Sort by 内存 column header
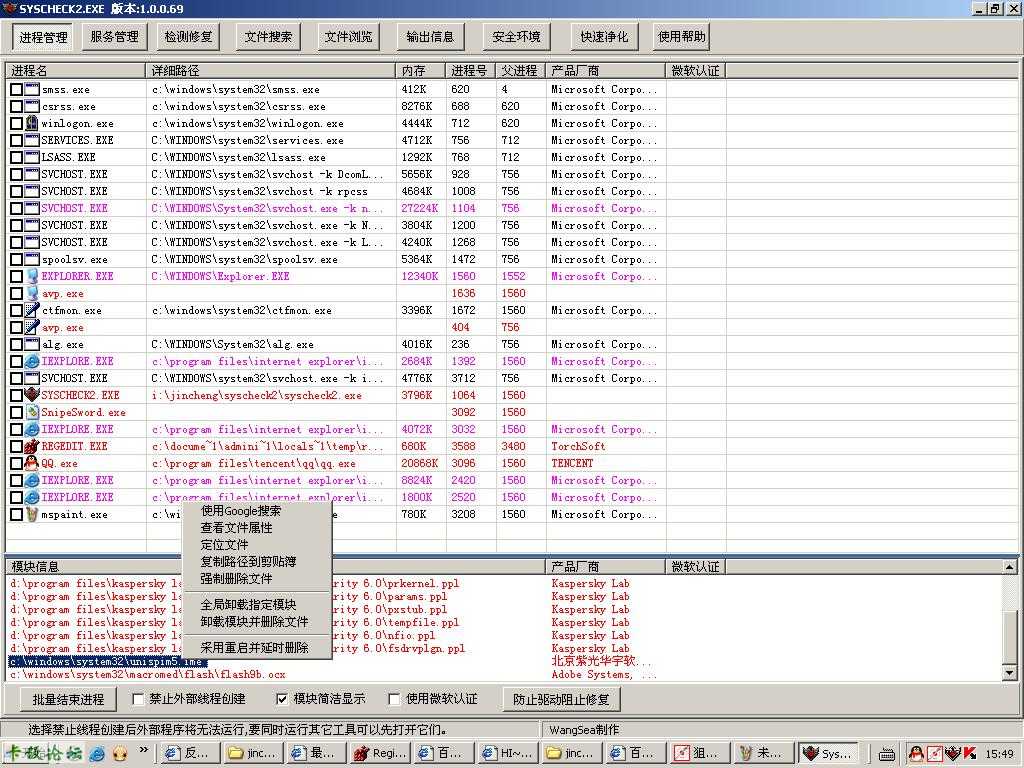Screen dimensions: 1024x768 [x=421, y=71]
